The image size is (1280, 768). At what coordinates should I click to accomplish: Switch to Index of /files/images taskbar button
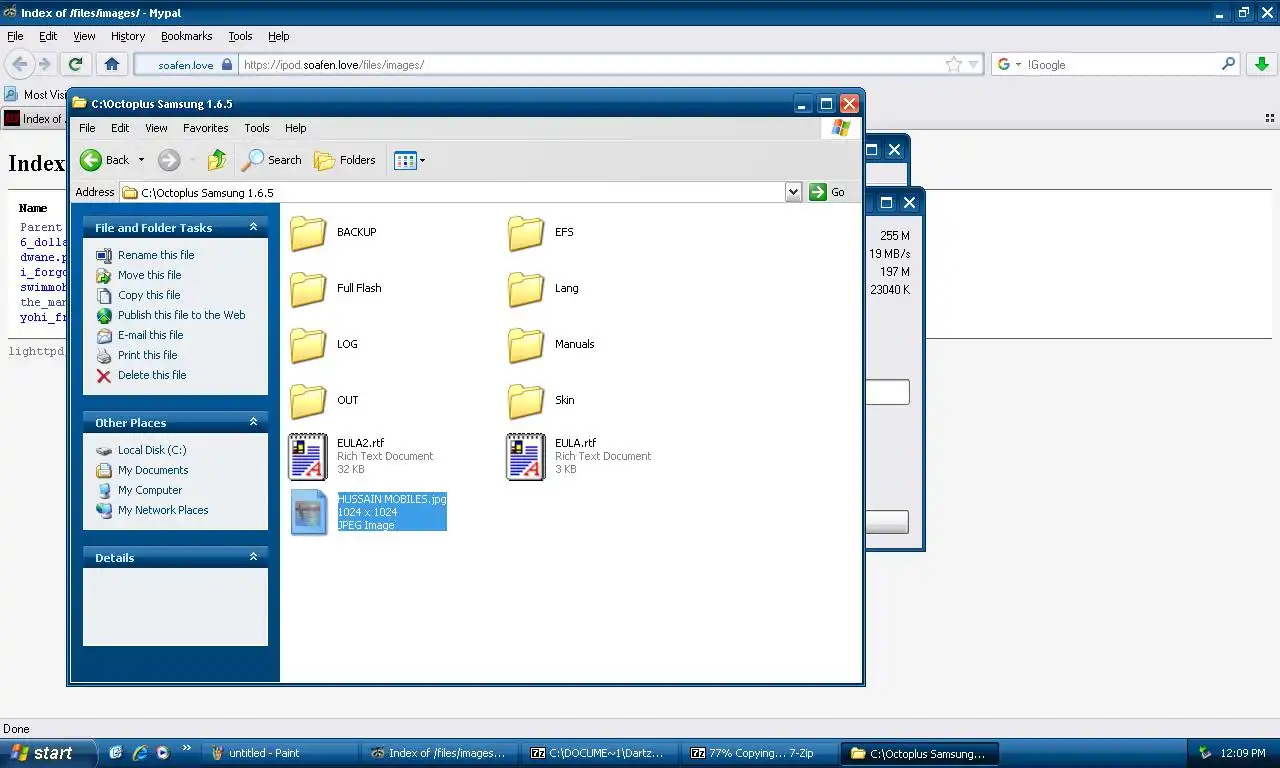pos(441,753)
